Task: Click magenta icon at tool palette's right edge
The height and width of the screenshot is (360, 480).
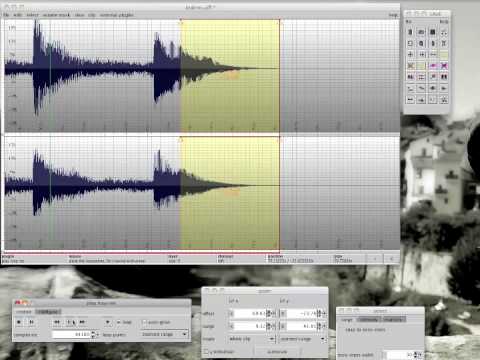Action: tap(444, 66)
